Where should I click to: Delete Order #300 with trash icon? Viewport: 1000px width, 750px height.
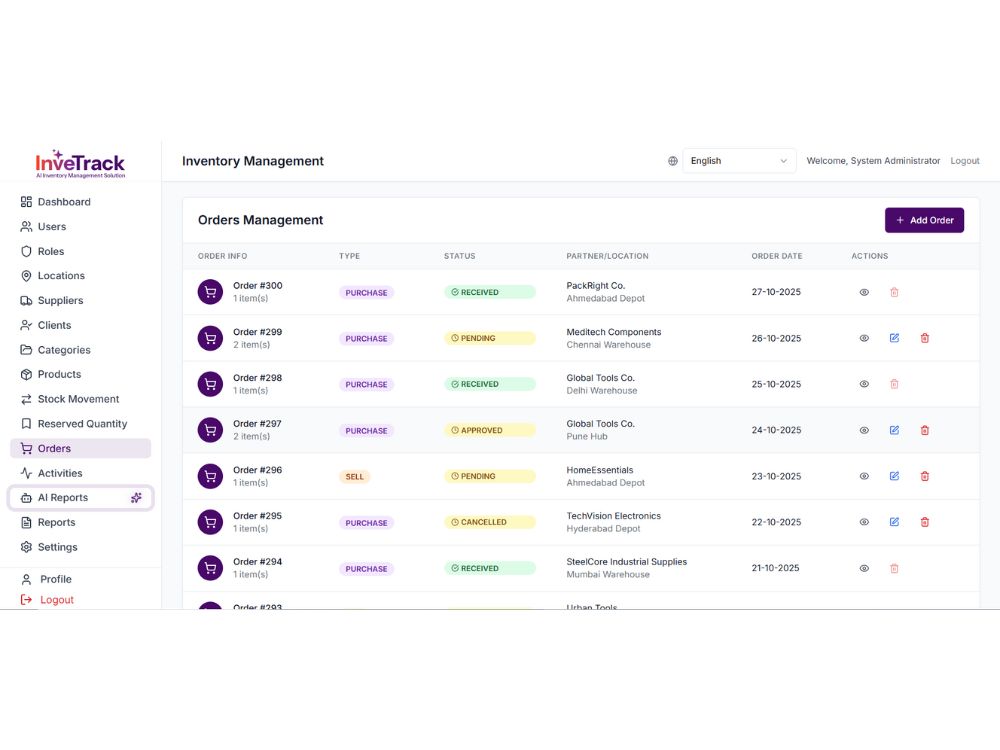(x=894, y=292)
